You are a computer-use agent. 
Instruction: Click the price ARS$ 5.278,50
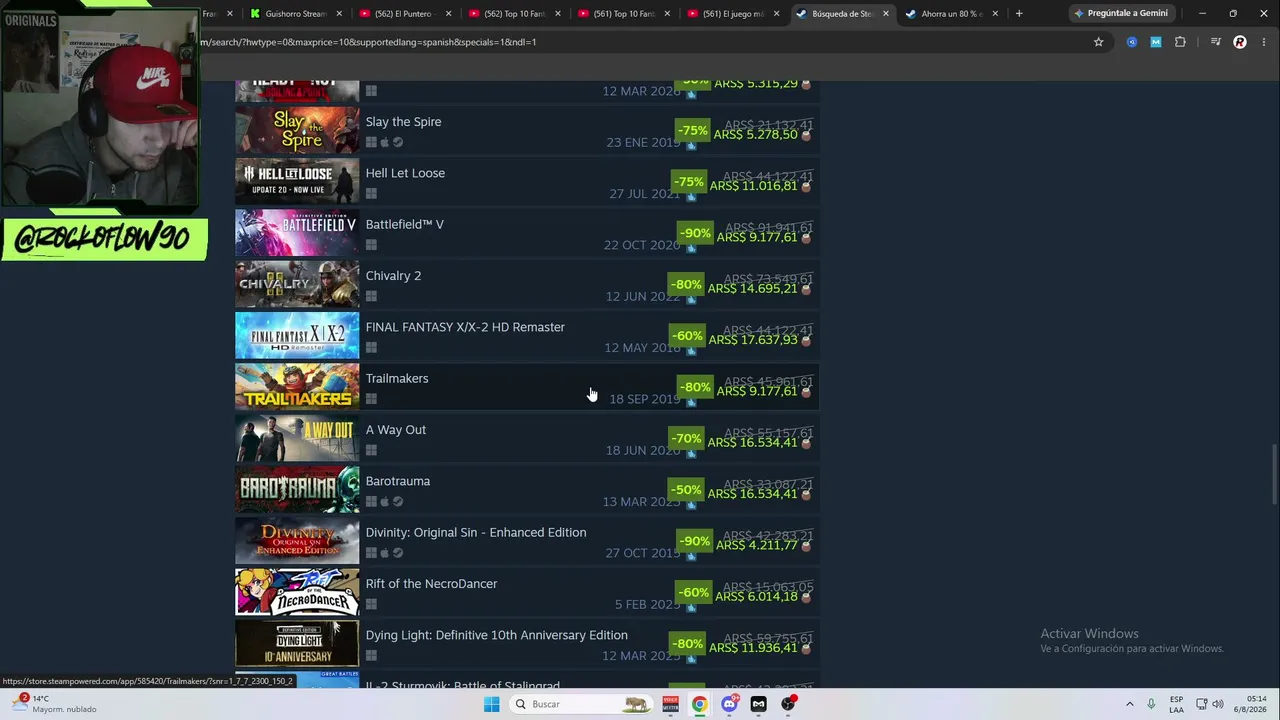point(755,134)
